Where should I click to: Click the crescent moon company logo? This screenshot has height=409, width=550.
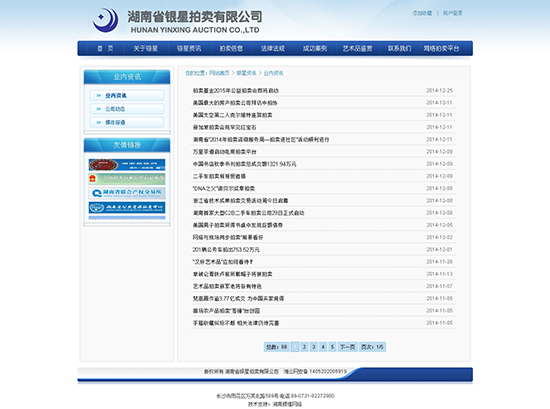pos(105,20)
